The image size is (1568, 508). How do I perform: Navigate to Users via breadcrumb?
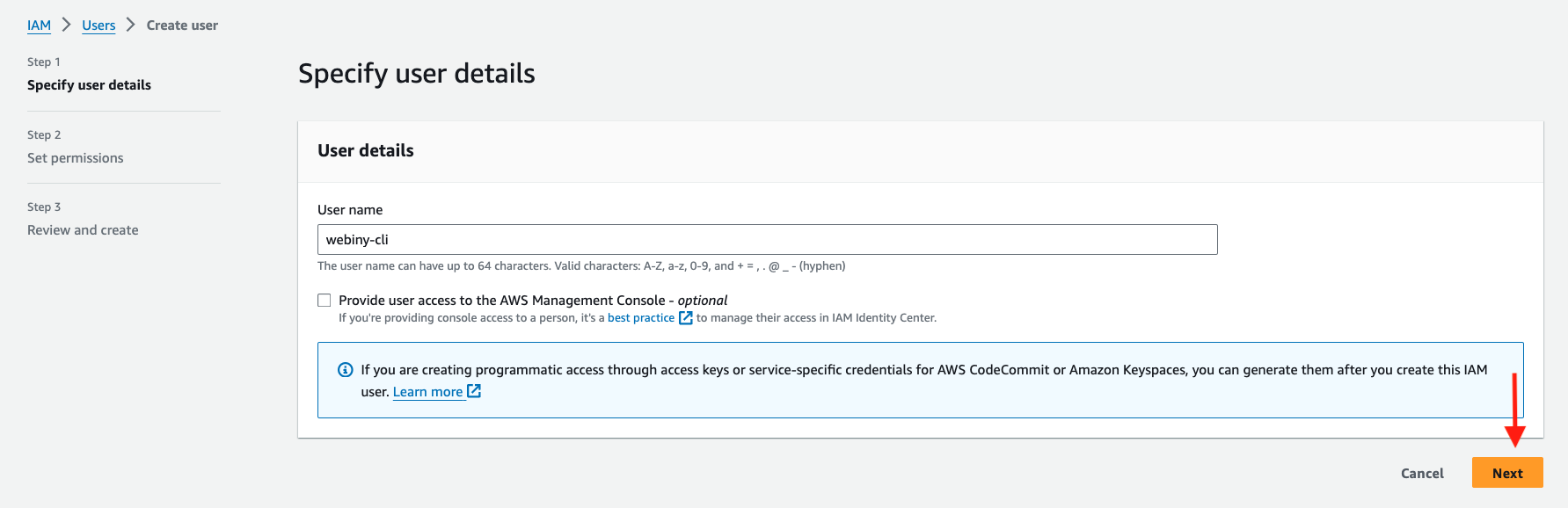[98, 25]
